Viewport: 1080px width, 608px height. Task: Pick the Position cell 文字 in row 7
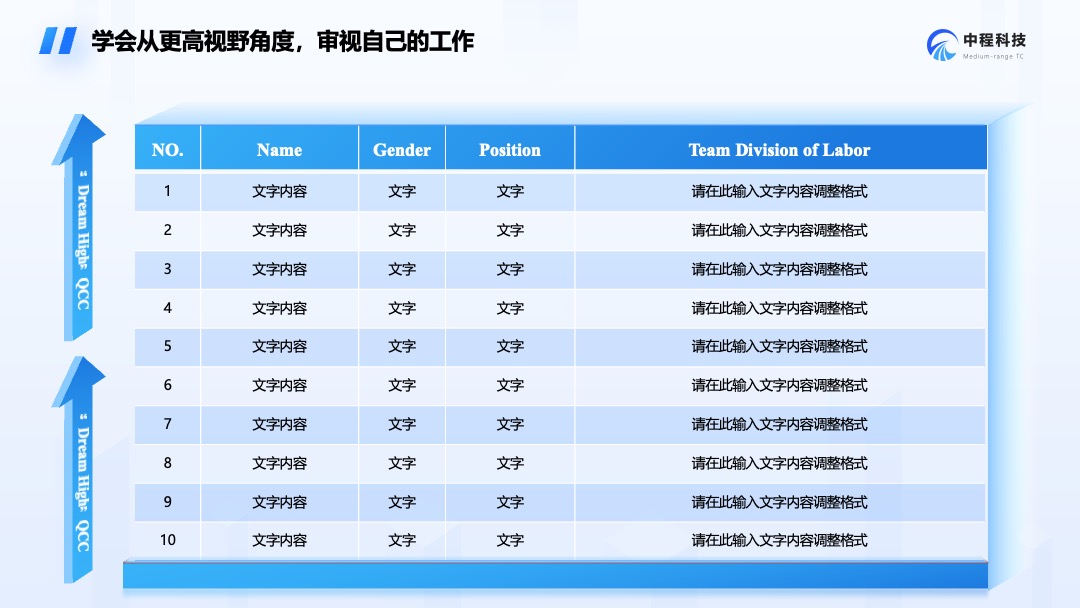coord(510,424)
